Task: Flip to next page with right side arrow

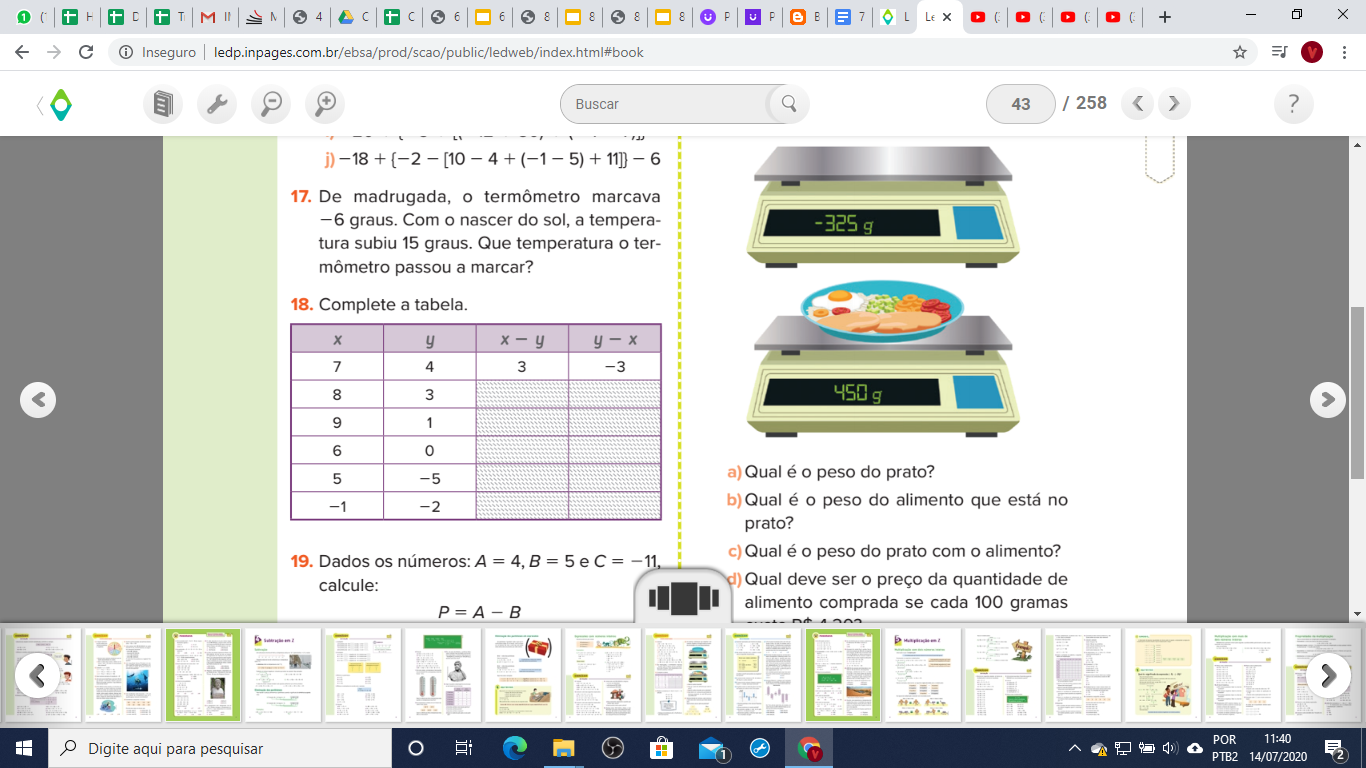Action: (x=1327, y=400)
